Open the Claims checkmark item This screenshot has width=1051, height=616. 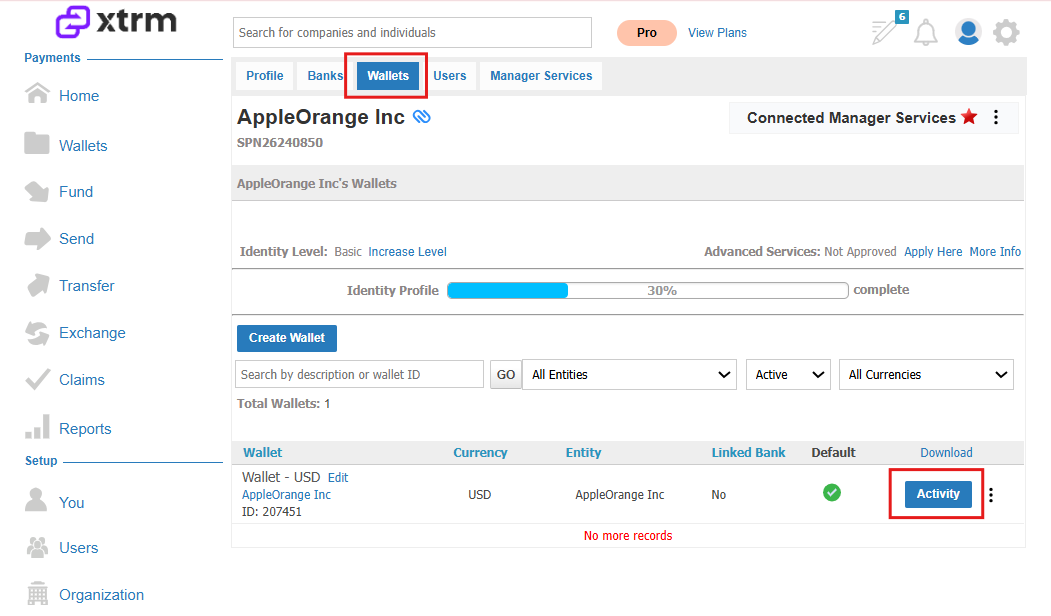[x=38, y=379]
